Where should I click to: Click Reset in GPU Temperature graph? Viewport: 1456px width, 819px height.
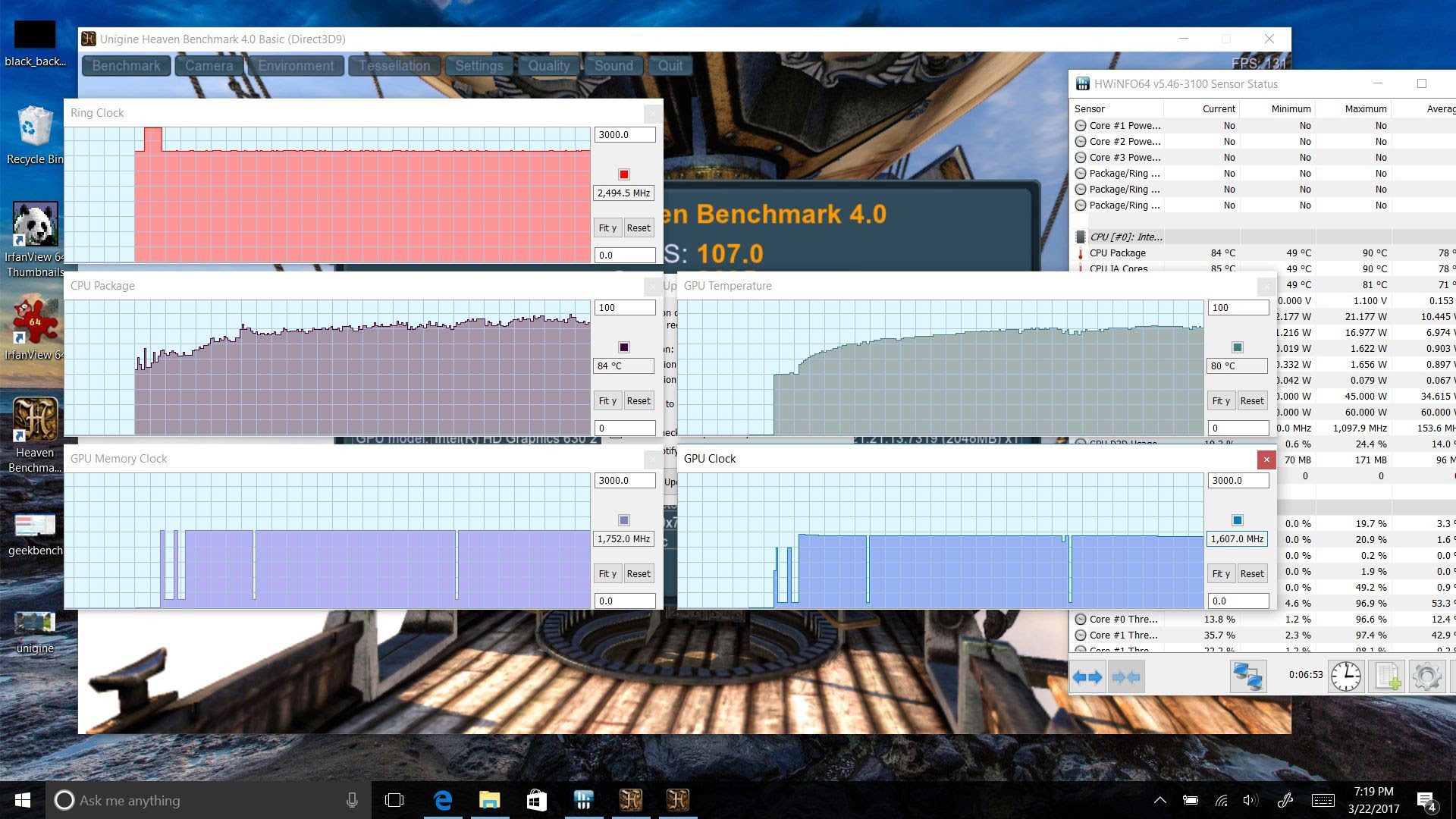1252,400
